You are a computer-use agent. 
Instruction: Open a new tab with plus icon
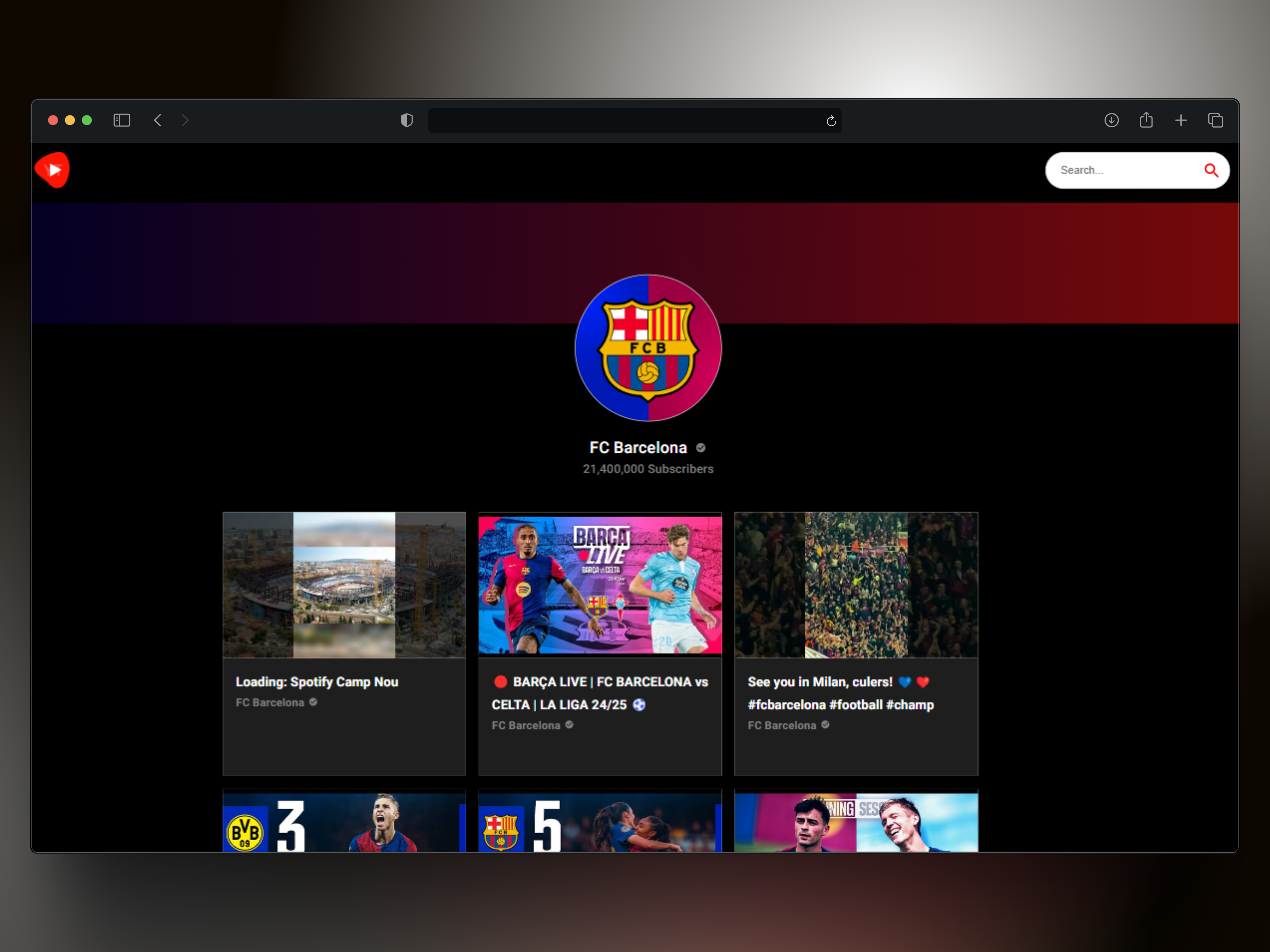pos(1181,121)
